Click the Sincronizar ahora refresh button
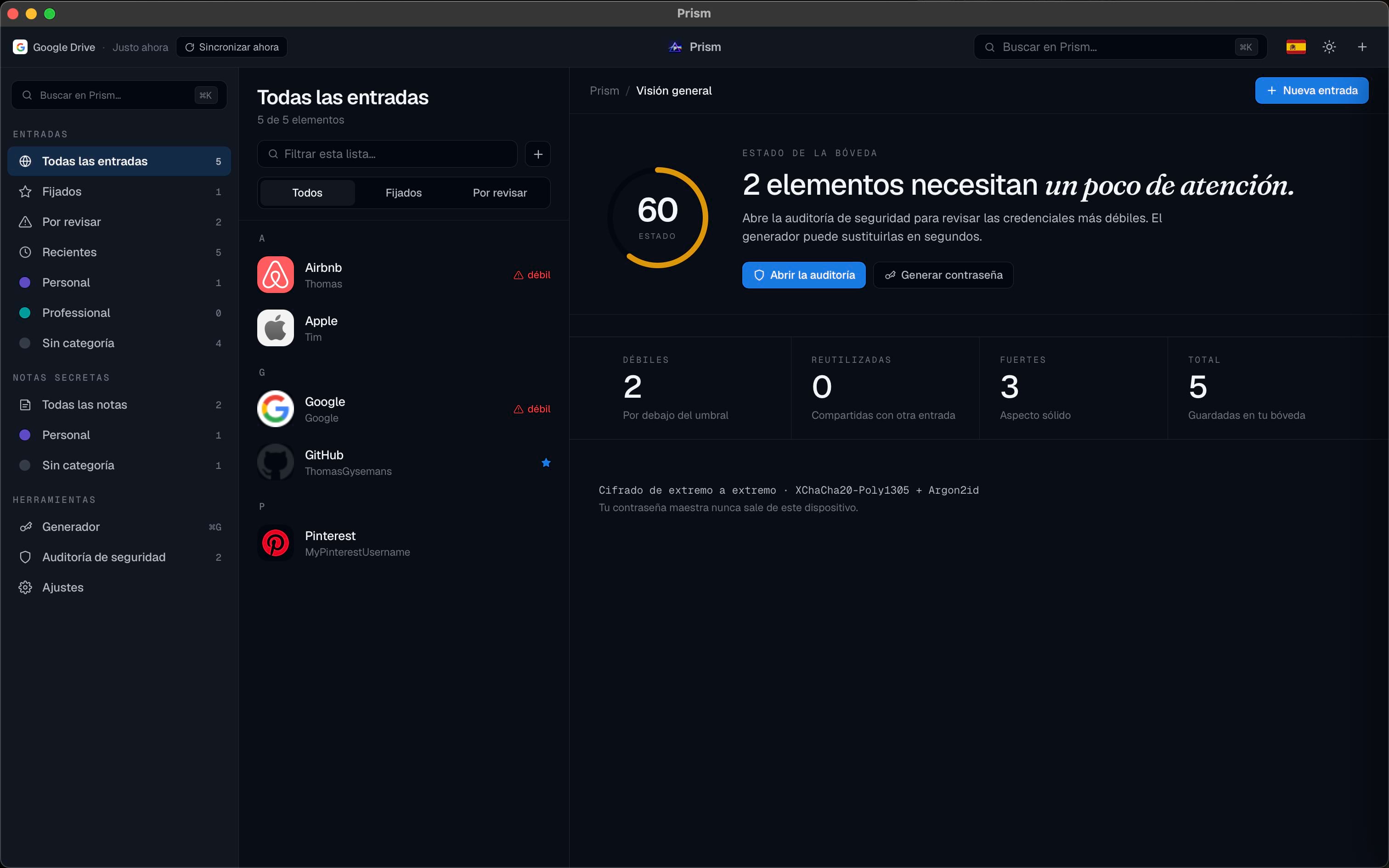 click(x=232, y=47)
